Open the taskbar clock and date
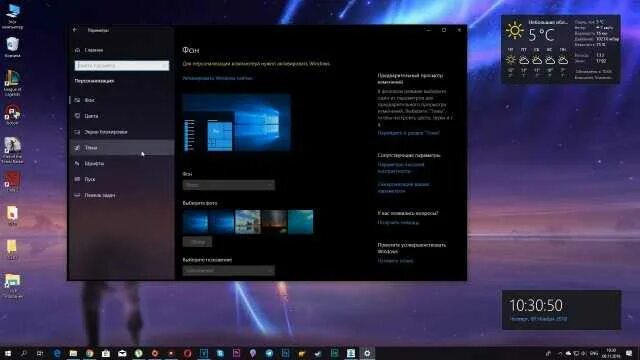640x360 pixels. click(611, 353)
